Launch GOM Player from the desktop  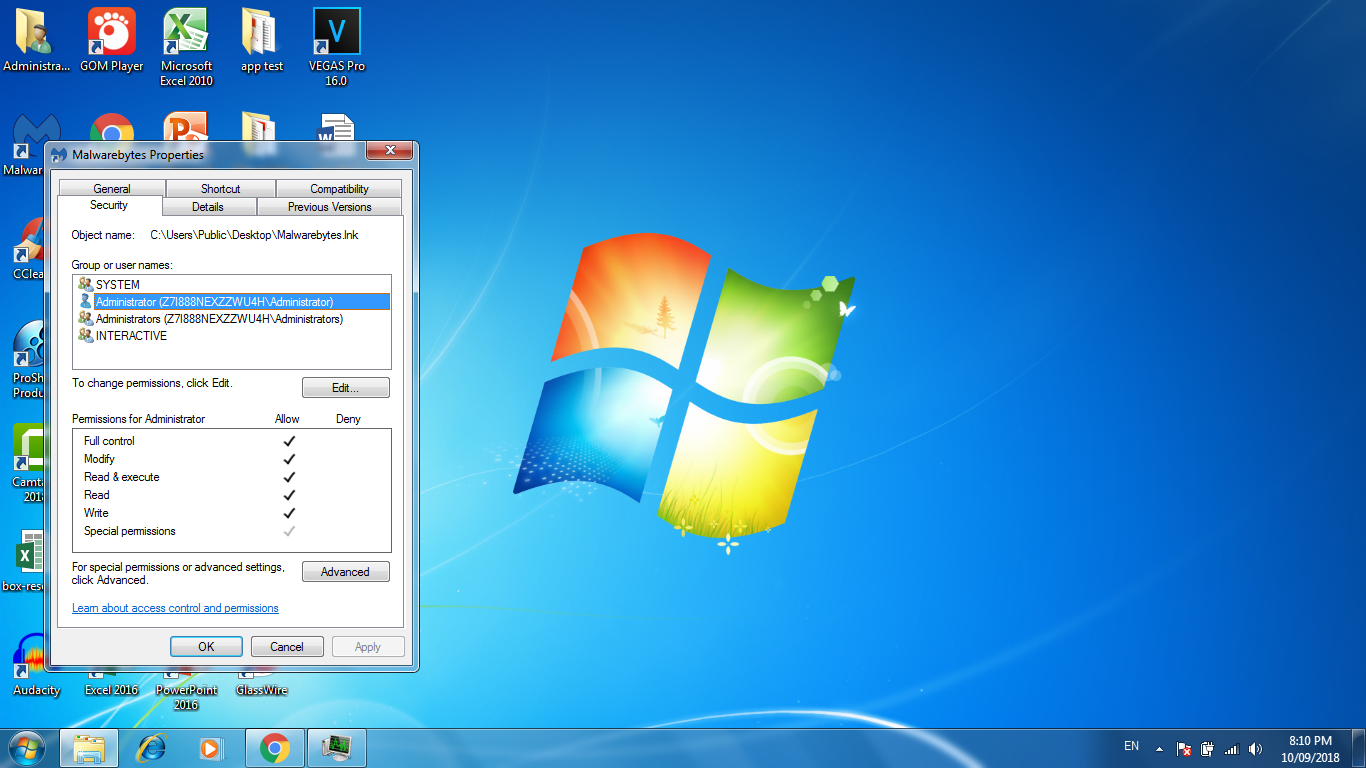[112, 40]
